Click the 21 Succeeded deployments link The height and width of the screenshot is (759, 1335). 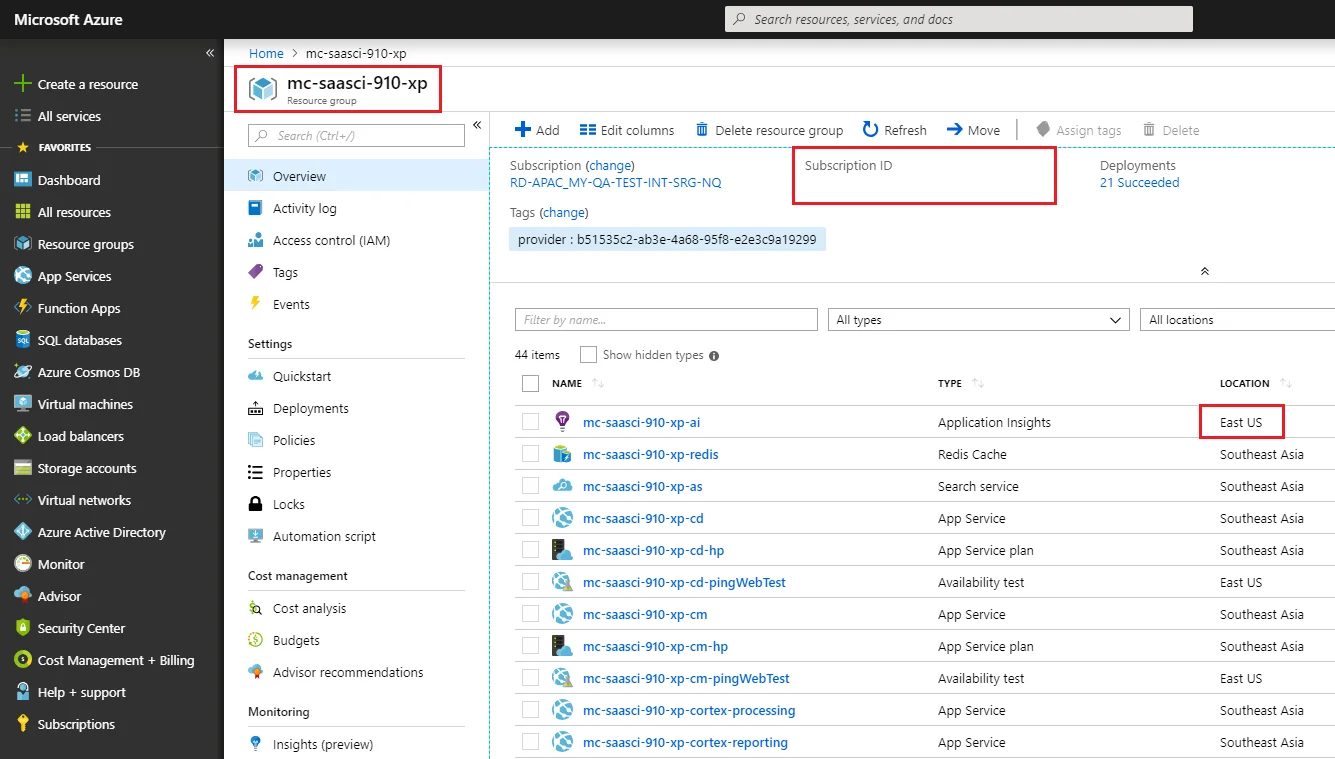1139,183
